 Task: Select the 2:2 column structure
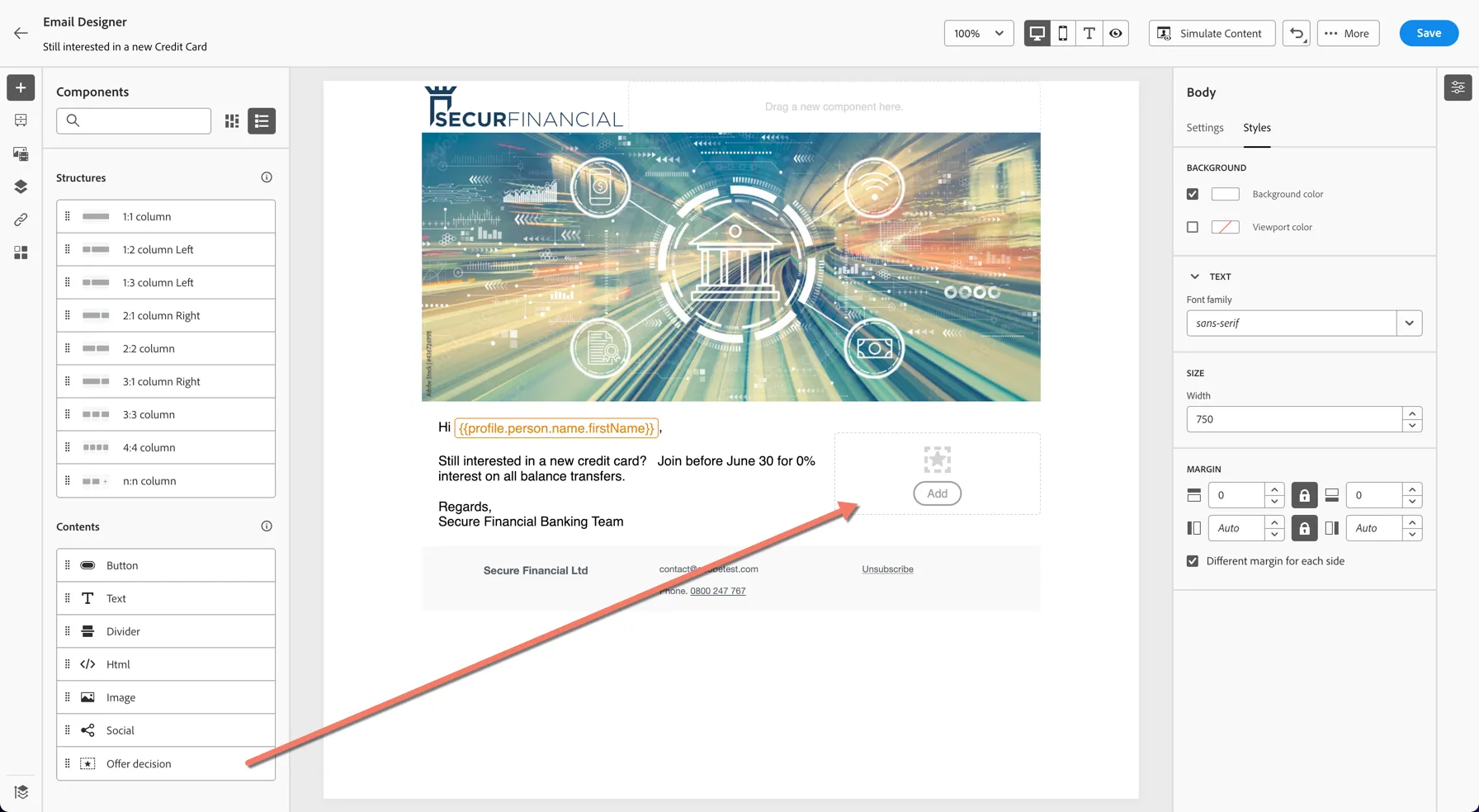point(166,348)
